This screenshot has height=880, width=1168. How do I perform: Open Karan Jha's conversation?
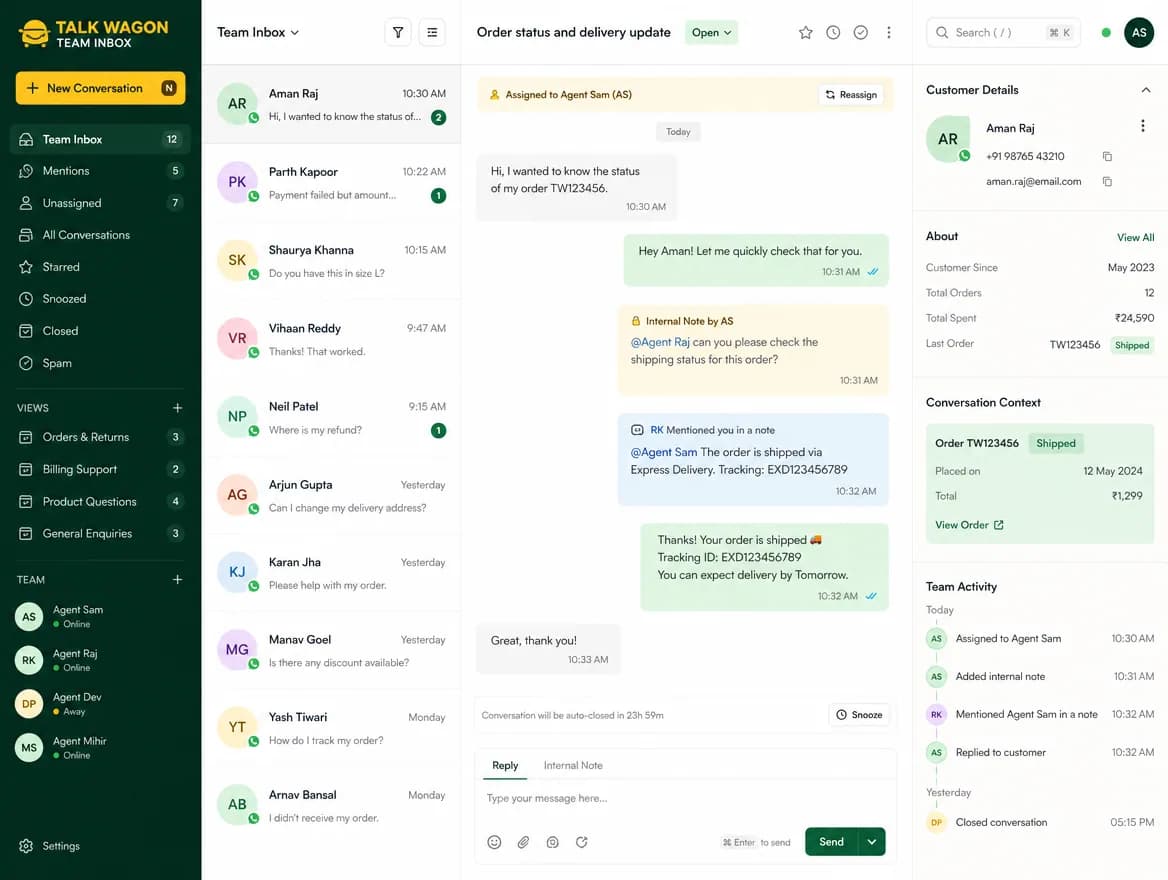[x=331, y=574]
